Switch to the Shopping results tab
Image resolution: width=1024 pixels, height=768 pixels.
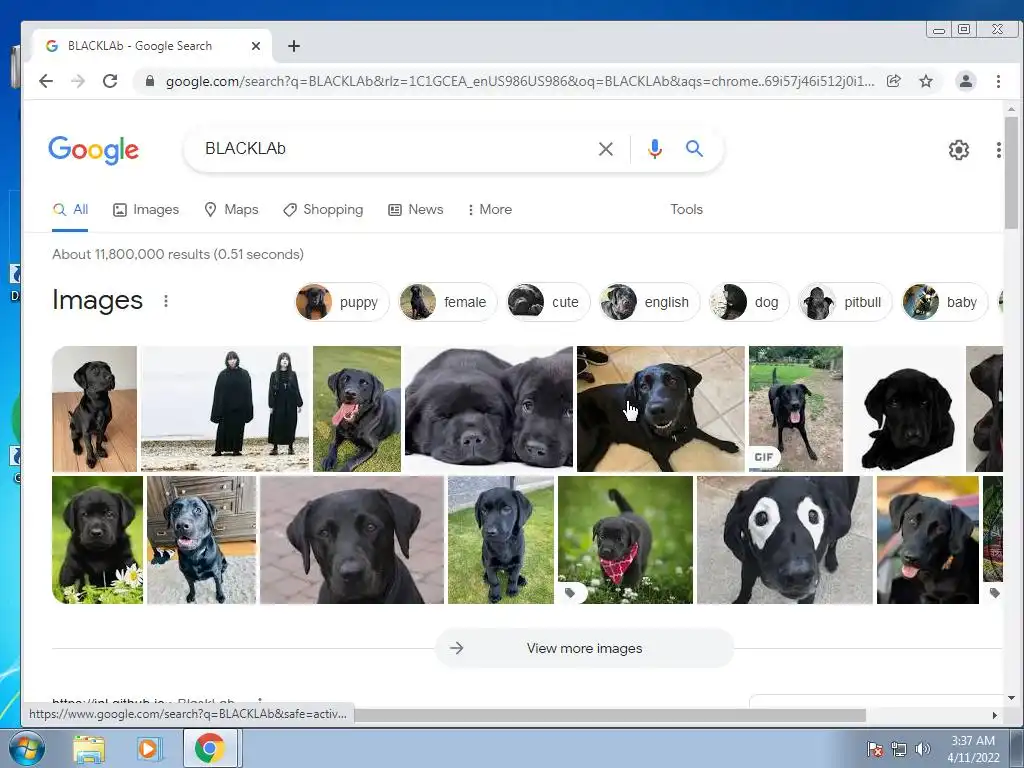point(323,210)
